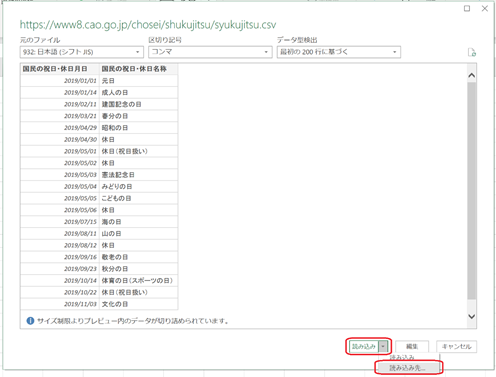This screenshot has height=377, width=496.
Task: Click the cell 2019/01/14
Action: (60, 92)
